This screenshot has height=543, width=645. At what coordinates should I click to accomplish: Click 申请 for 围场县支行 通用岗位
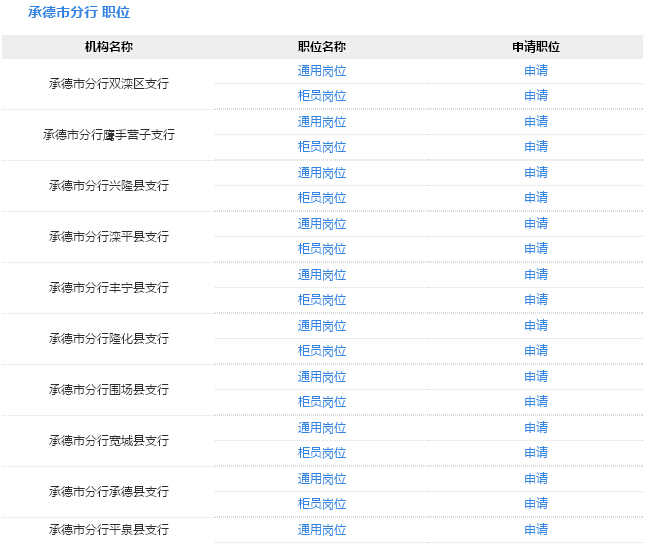pyautogui.click(x=536, y=377)
